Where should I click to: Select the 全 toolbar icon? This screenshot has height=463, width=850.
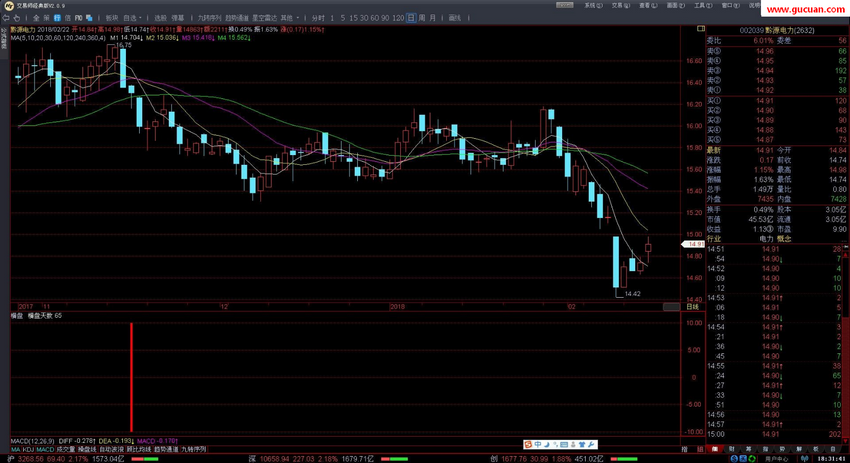pyautogui.click(x=36, y=18)
